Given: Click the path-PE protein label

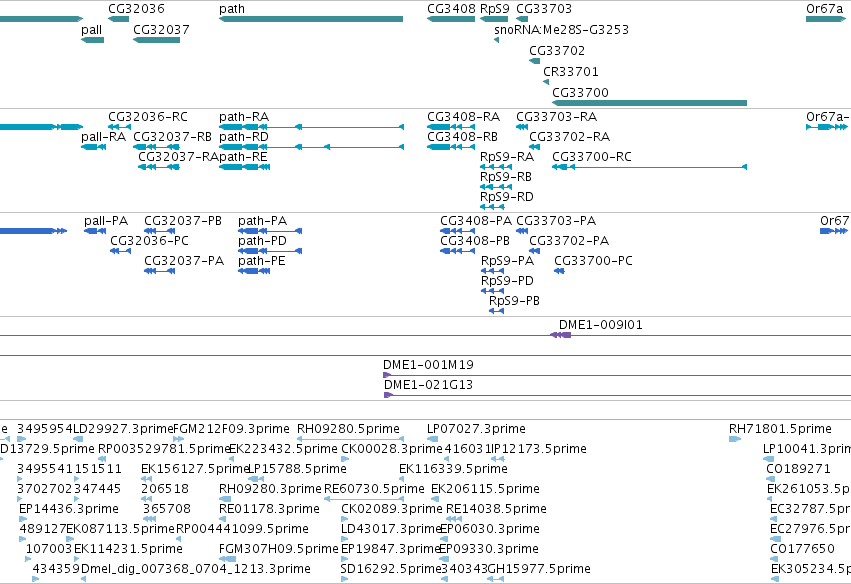Looking at the screenshot, I should point(262,262).
